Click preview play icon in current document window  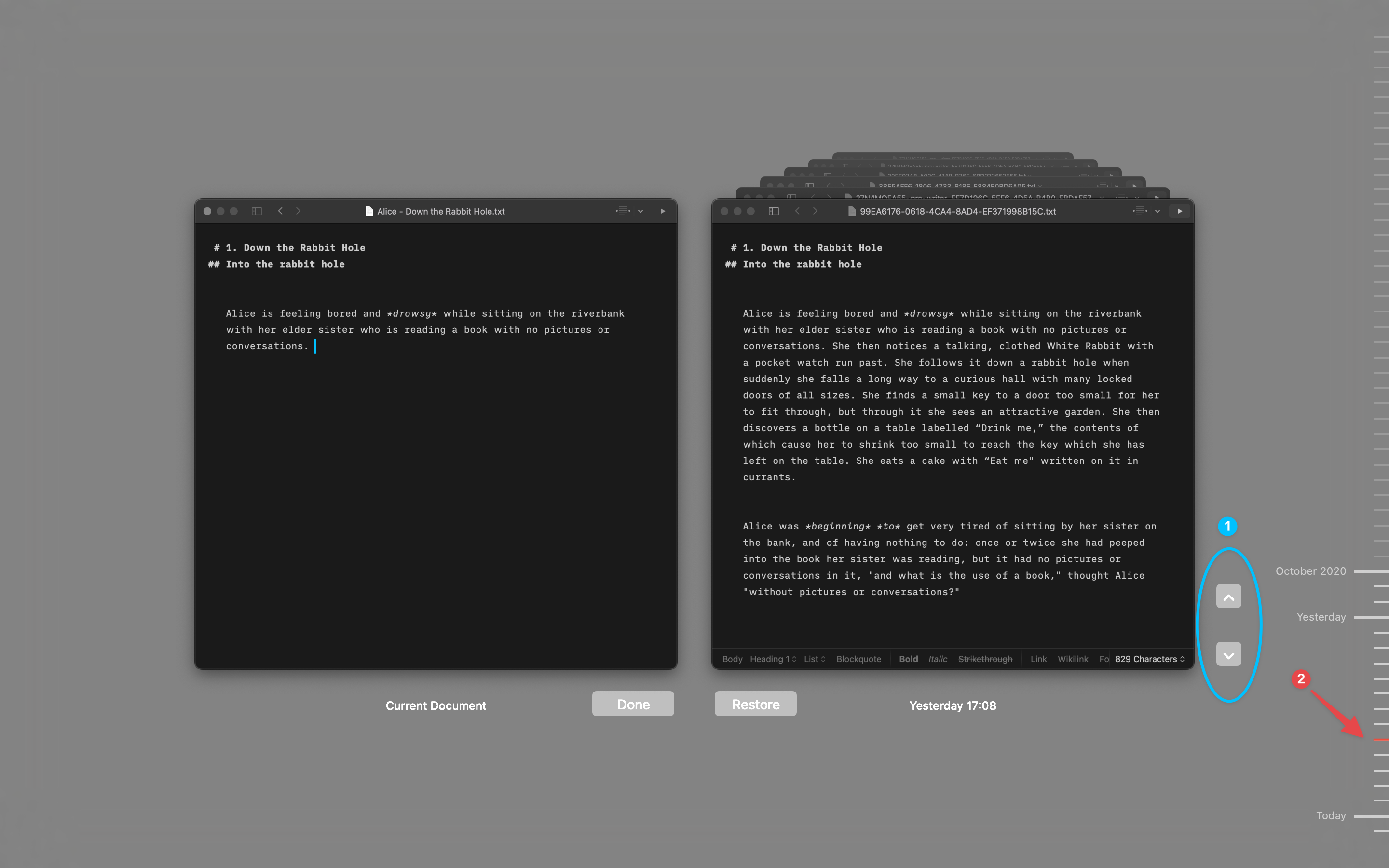click(663, 211)
